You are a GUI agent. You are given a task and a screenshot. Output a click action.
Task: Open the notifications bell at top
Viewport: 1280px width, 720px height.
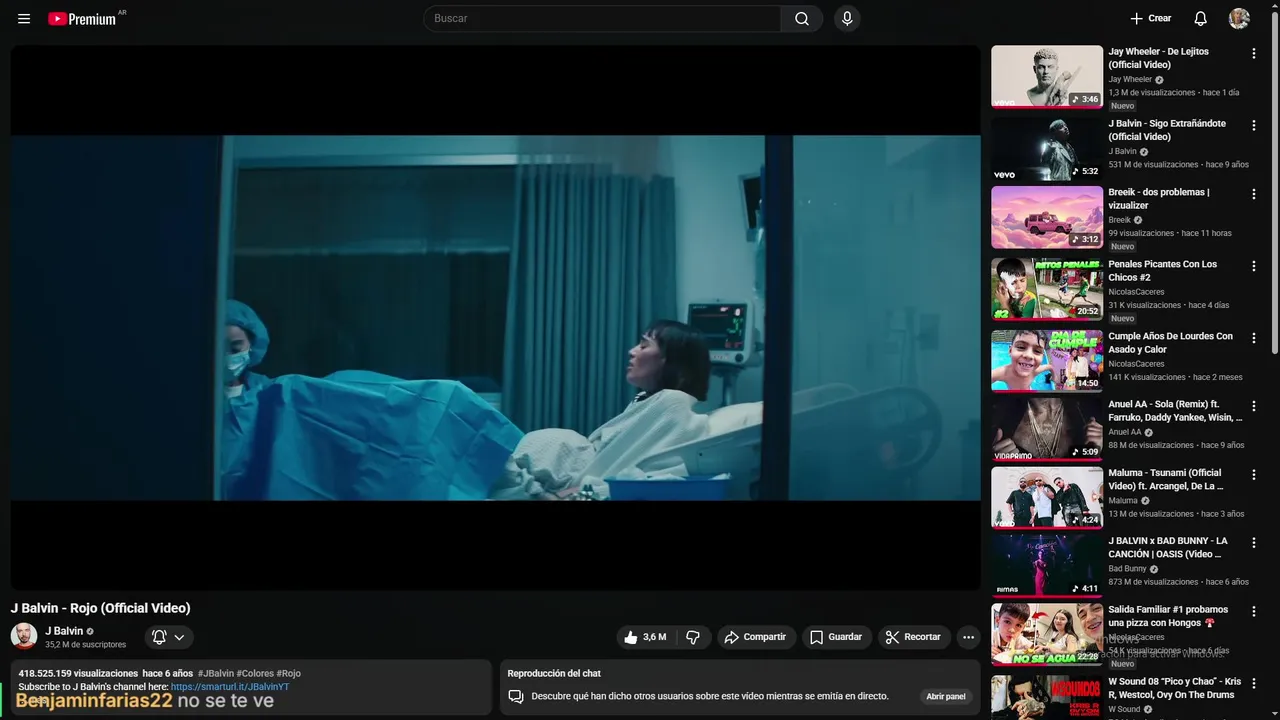[1201, 19]
